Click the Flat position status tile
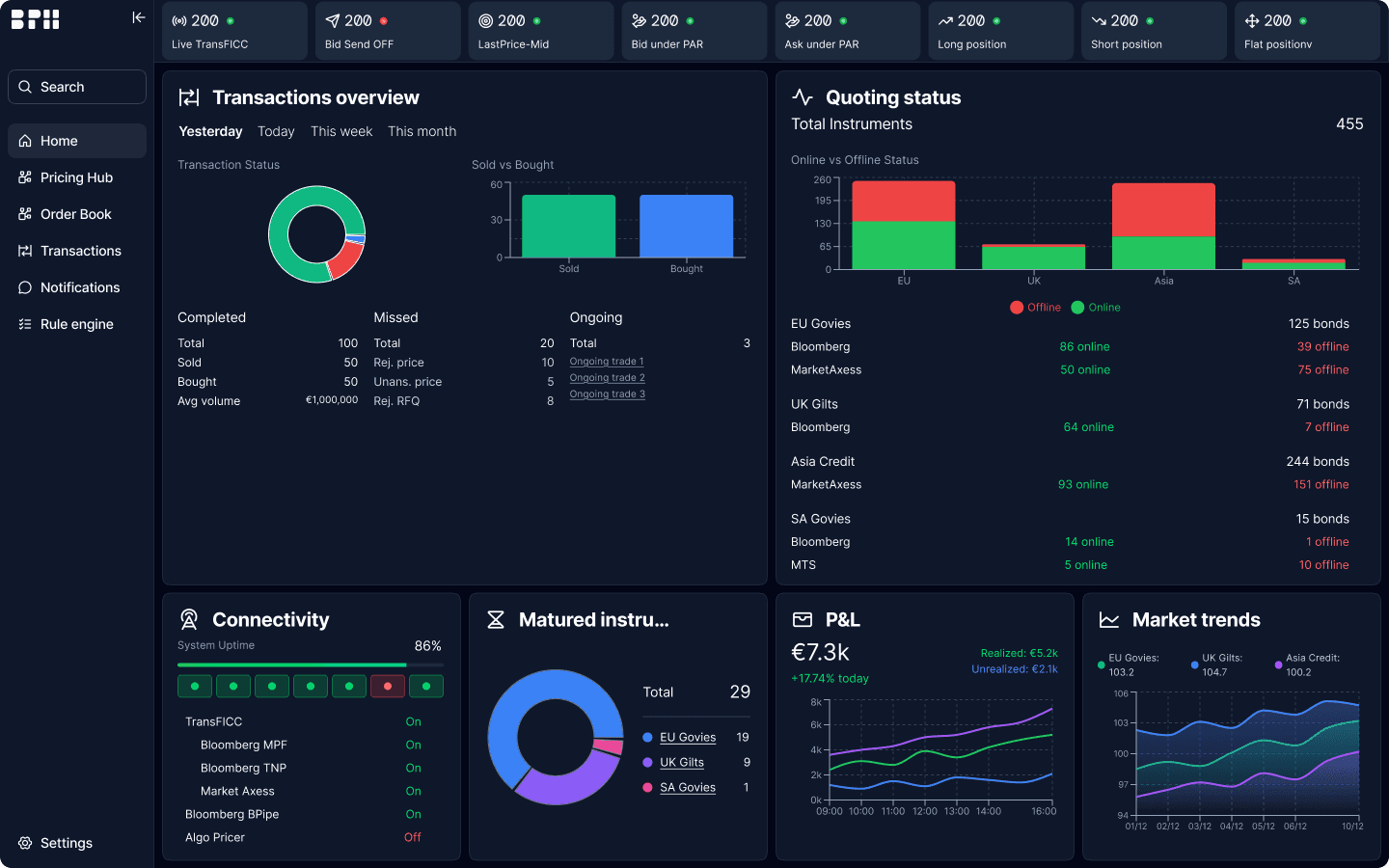The image size is (1389, 868). 1307,31
